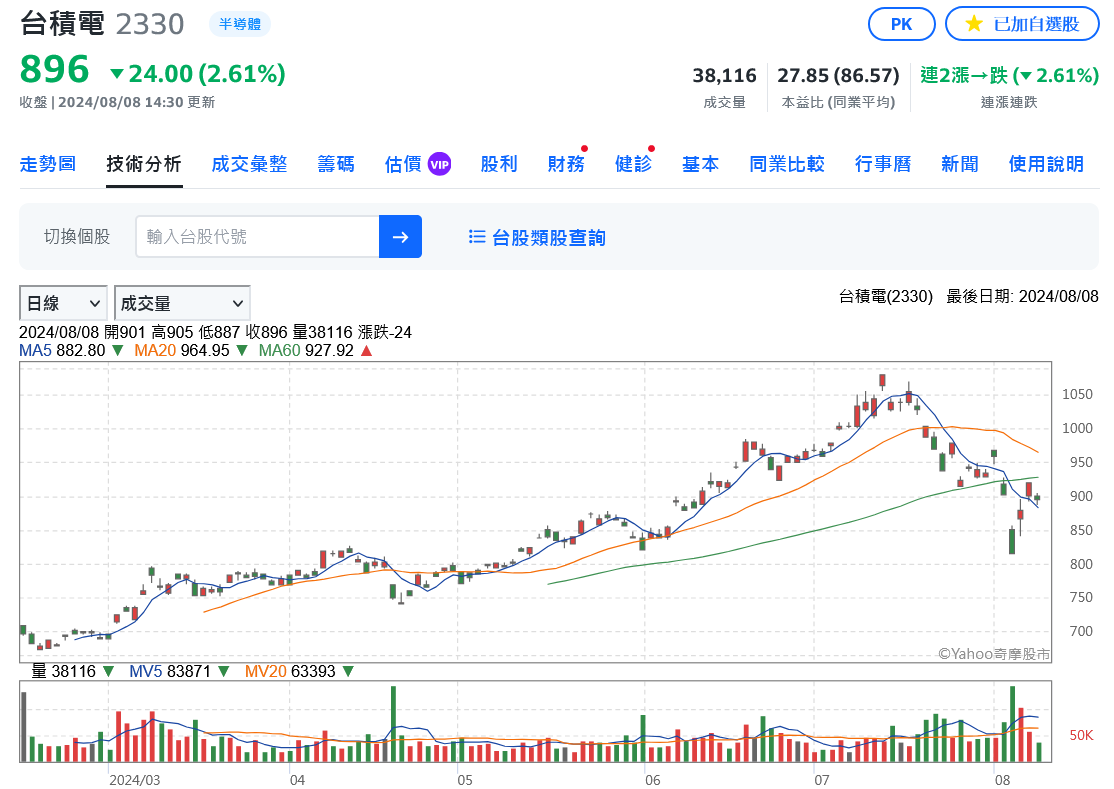
Task: Switch to the 同業比較 tab
Action: 787,164
